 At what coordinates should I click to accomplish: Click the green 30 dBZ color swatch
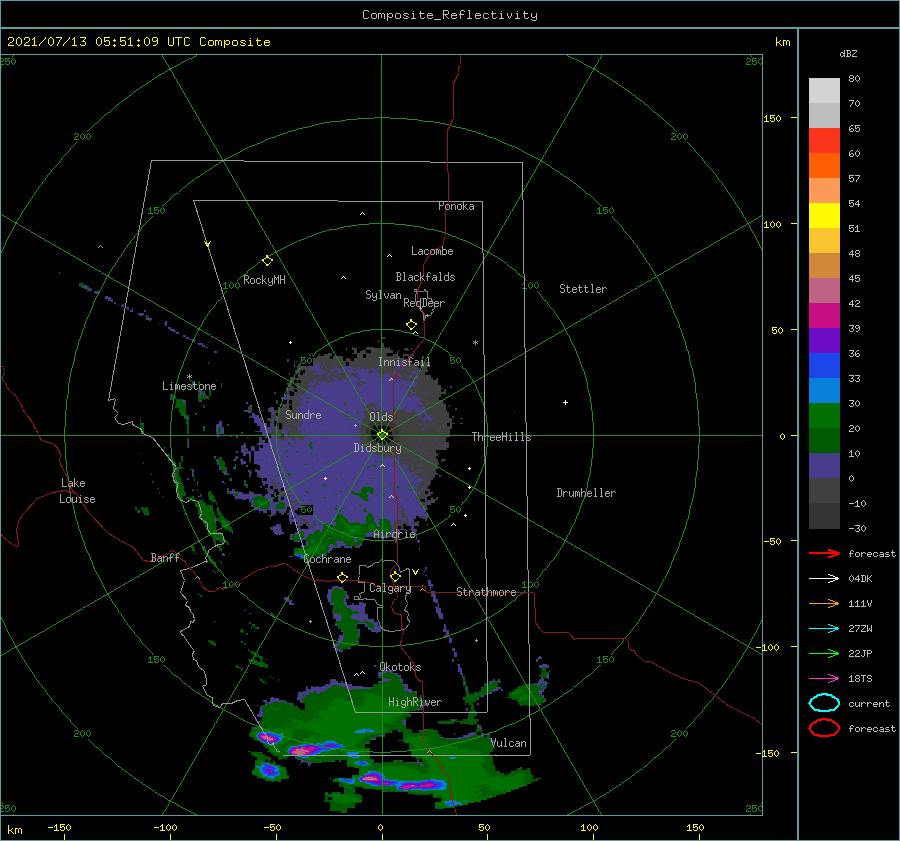pyautogui.click(x=824, y=416)
